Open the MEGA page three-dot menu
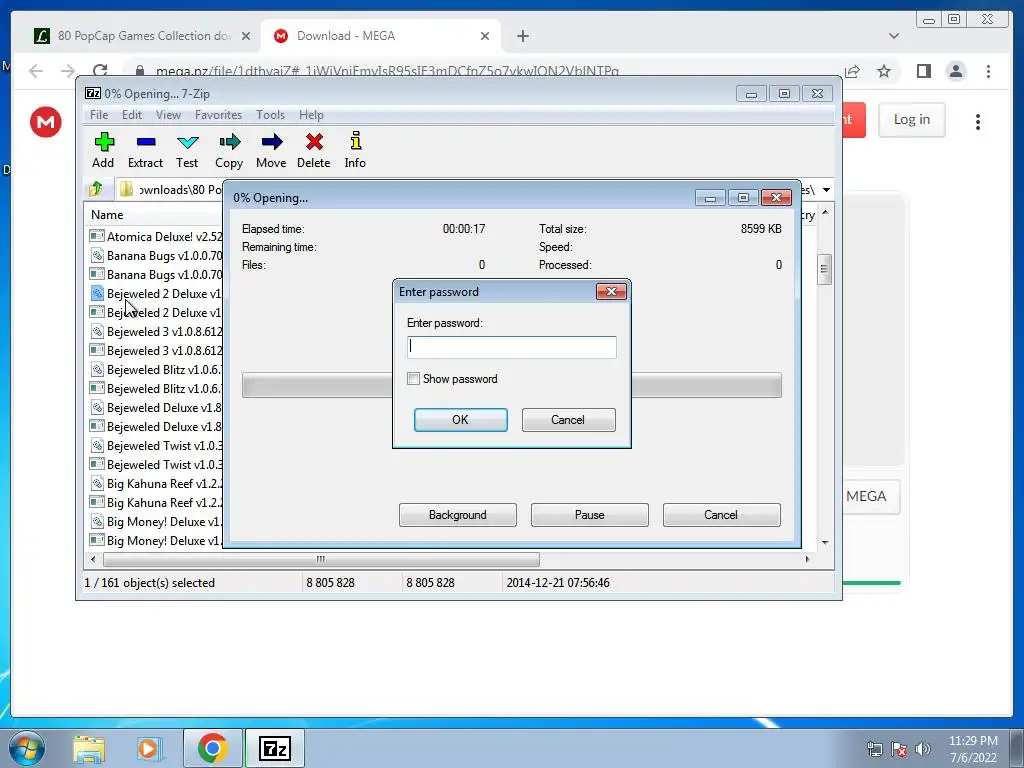This screenshot has height=768, width=1024. 978,122
